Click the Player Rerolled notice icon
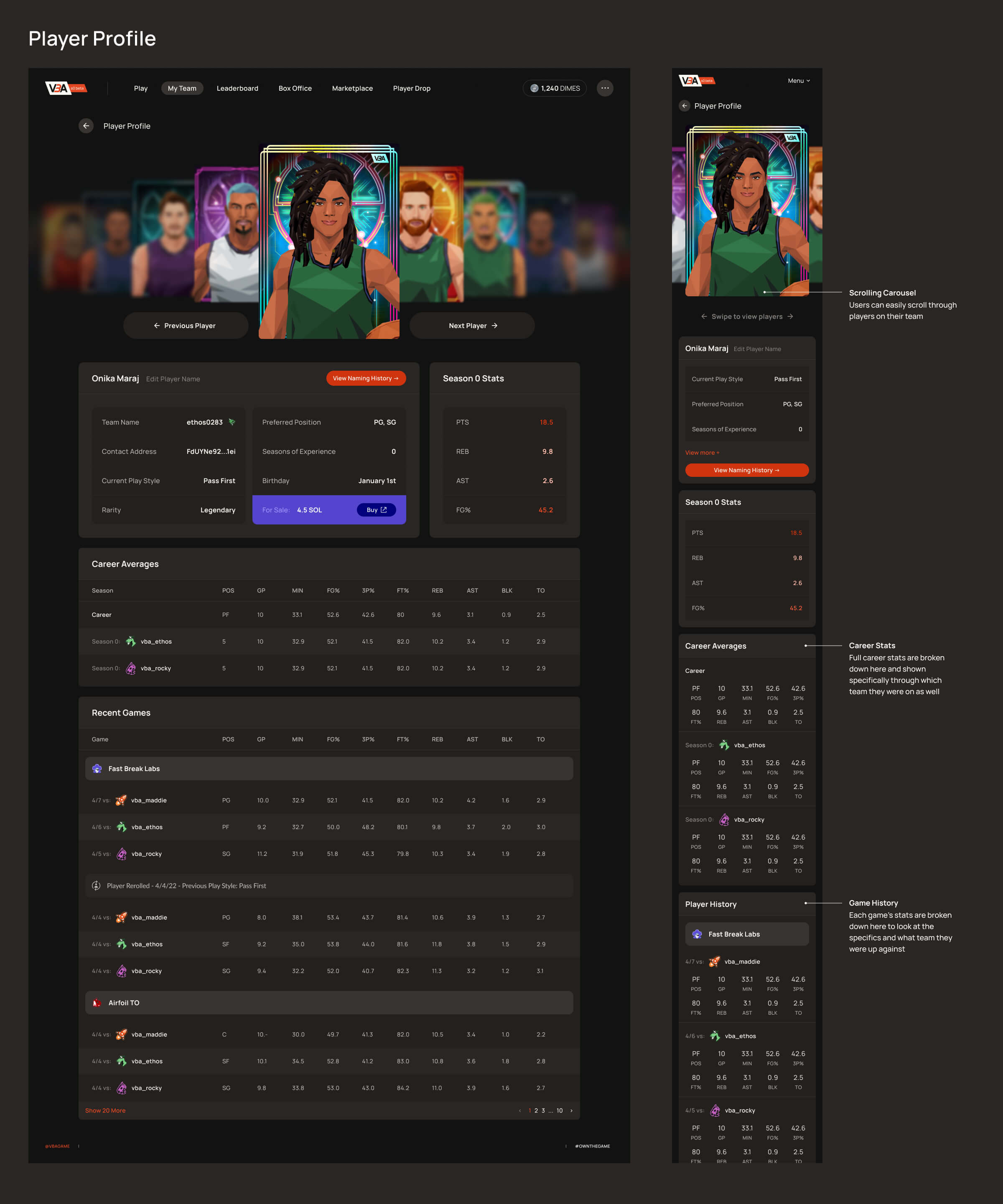 pos(97,886)
